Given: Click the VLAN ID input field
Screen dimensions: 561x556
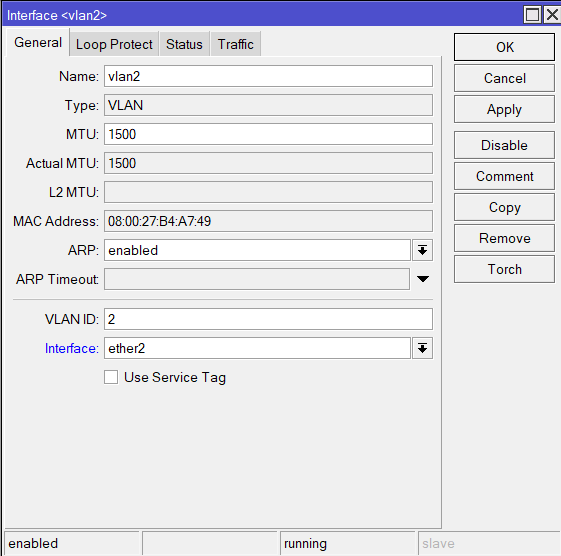Looking at the screenshot, I should (x=268, y=319).
